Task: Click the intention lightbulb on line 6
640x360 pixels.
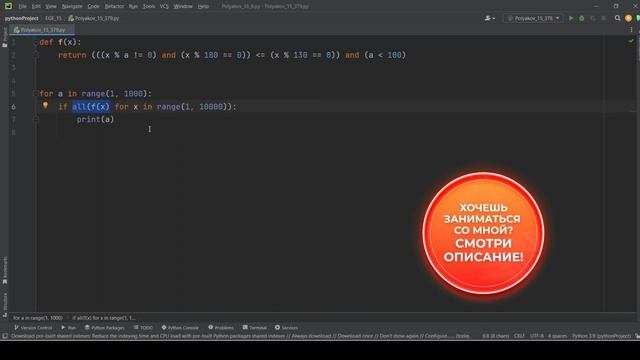Action: (x=45, y=105)
